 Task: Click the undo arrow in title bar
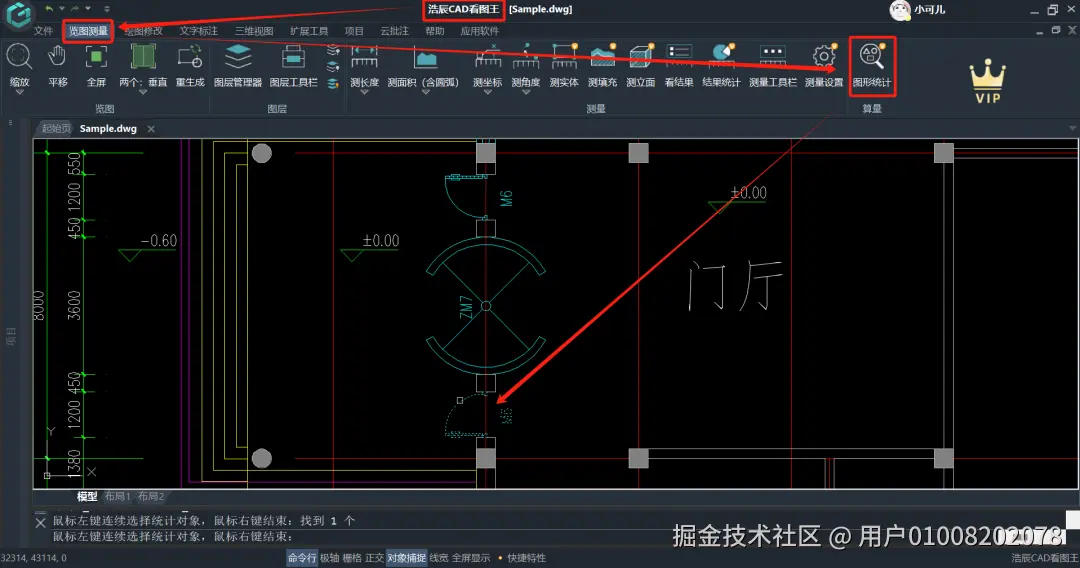[x=49, y=9]
